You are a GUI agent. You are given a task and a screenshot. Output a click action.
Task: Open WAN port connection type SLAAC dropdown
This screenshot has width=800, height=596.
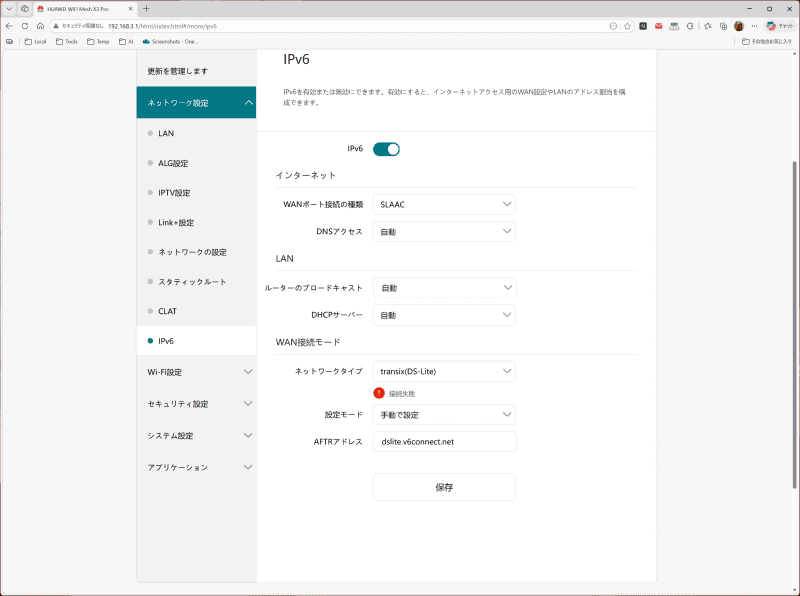click(x=444, y=204)
